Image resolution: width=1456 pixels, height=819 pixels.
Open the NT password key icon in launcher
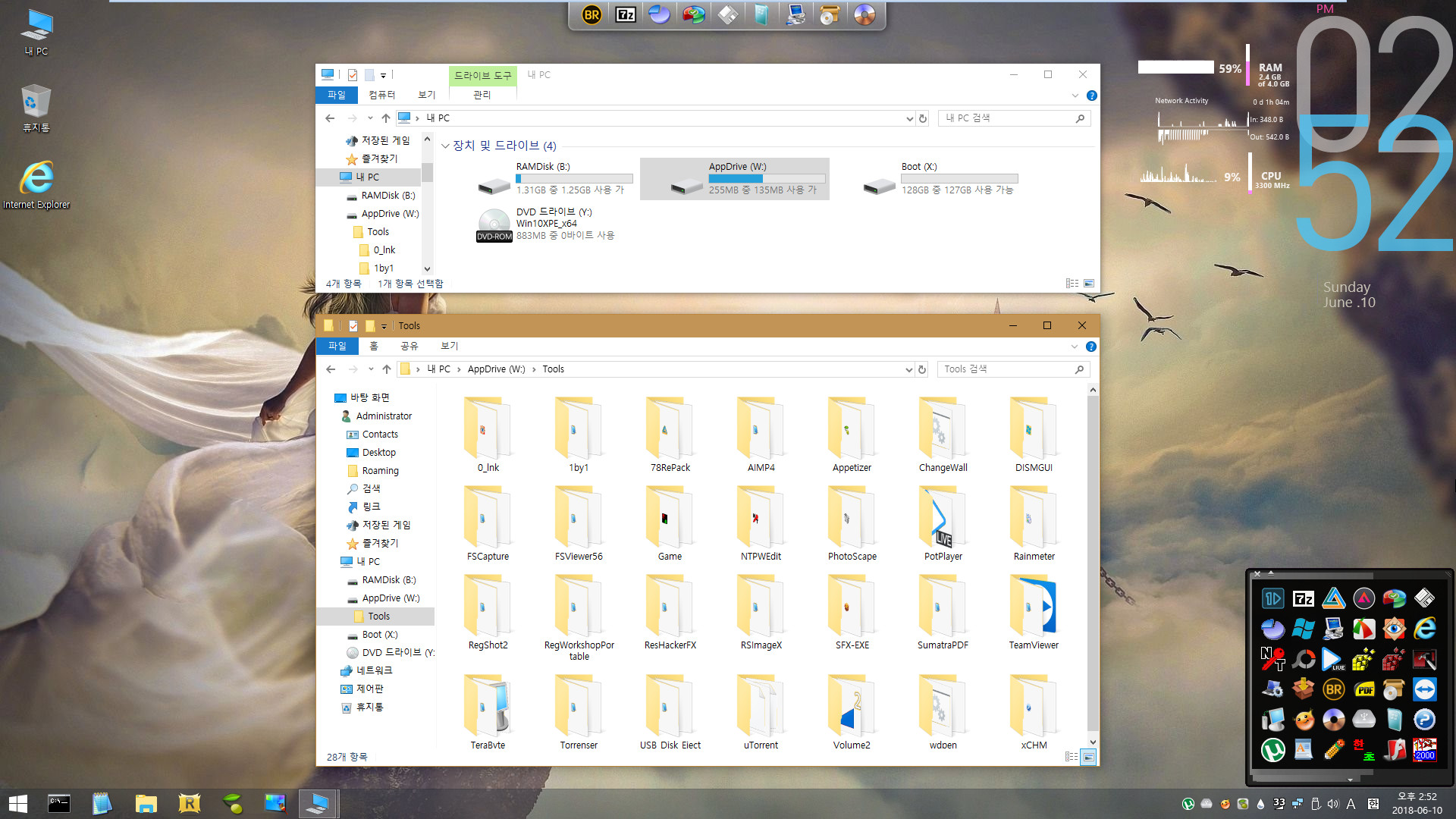[1272, 659]
